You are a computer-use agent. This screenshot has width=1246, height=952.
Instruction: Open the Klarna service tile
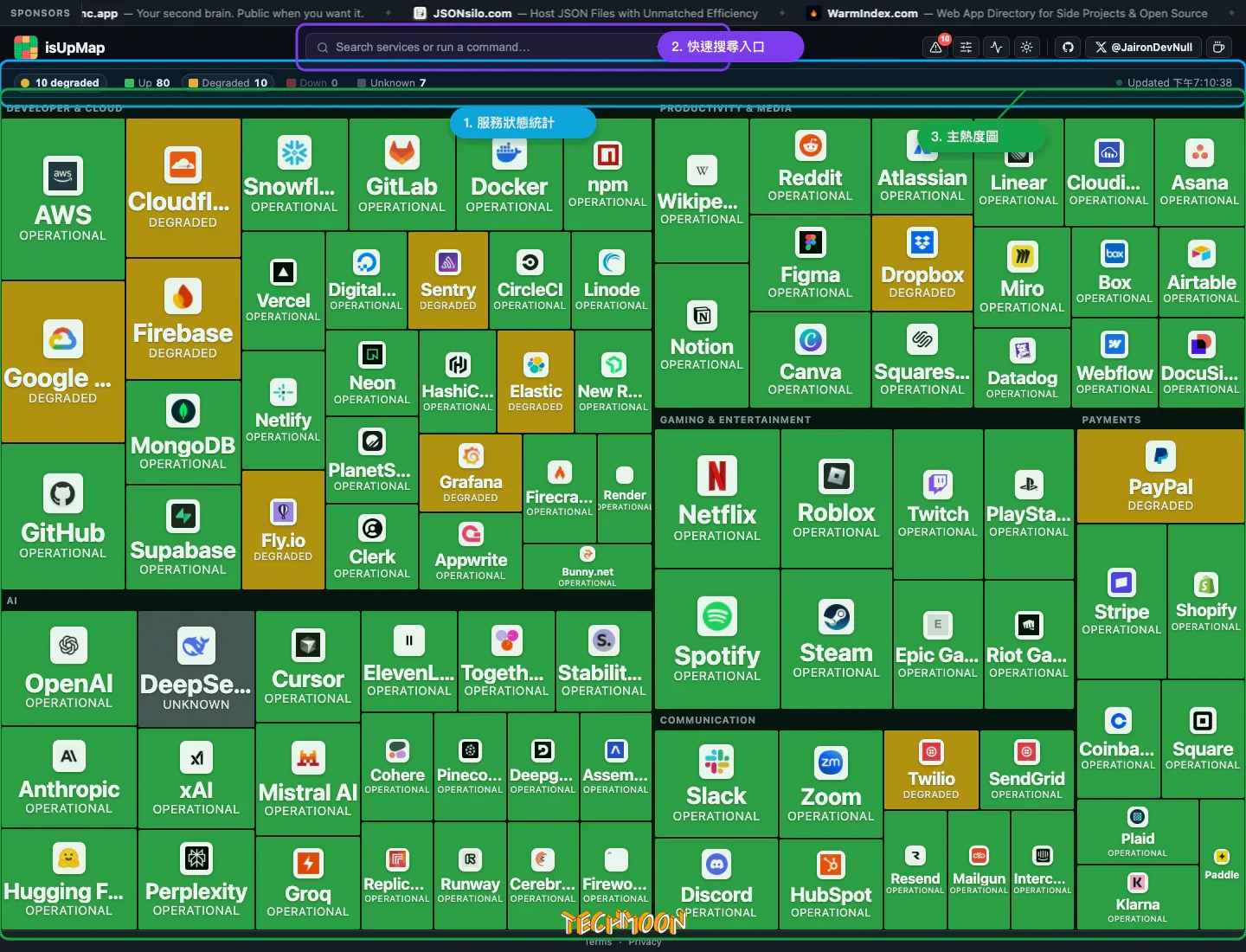click(x=1137, y=897)
